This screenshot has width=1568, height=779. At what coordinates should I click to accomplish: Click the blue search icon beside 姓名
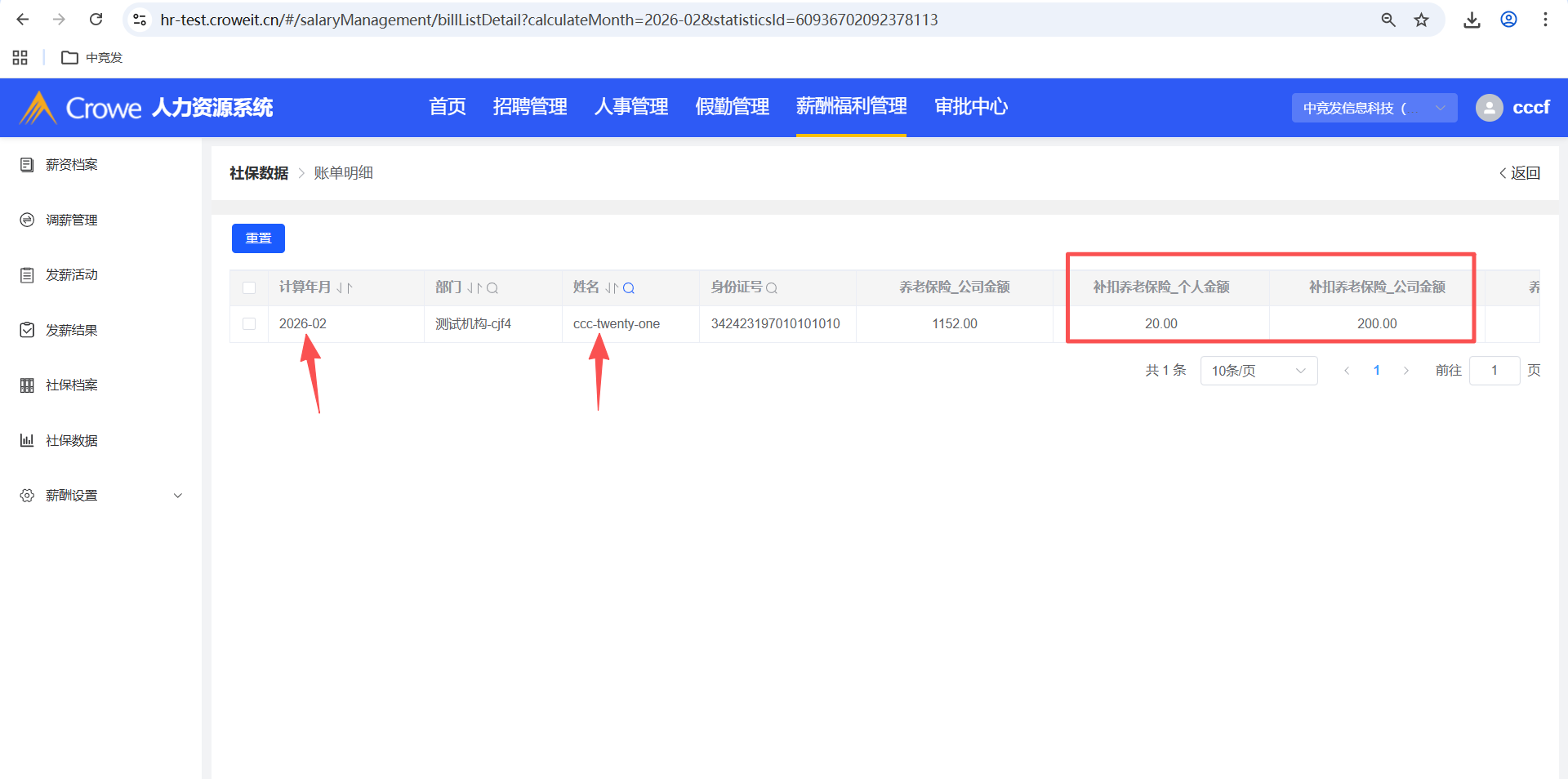629,288
